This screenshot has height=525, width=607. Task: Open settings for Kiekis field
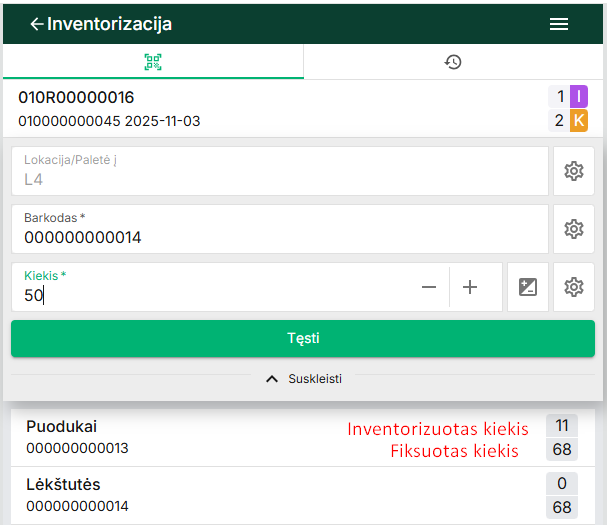(573, 287)
